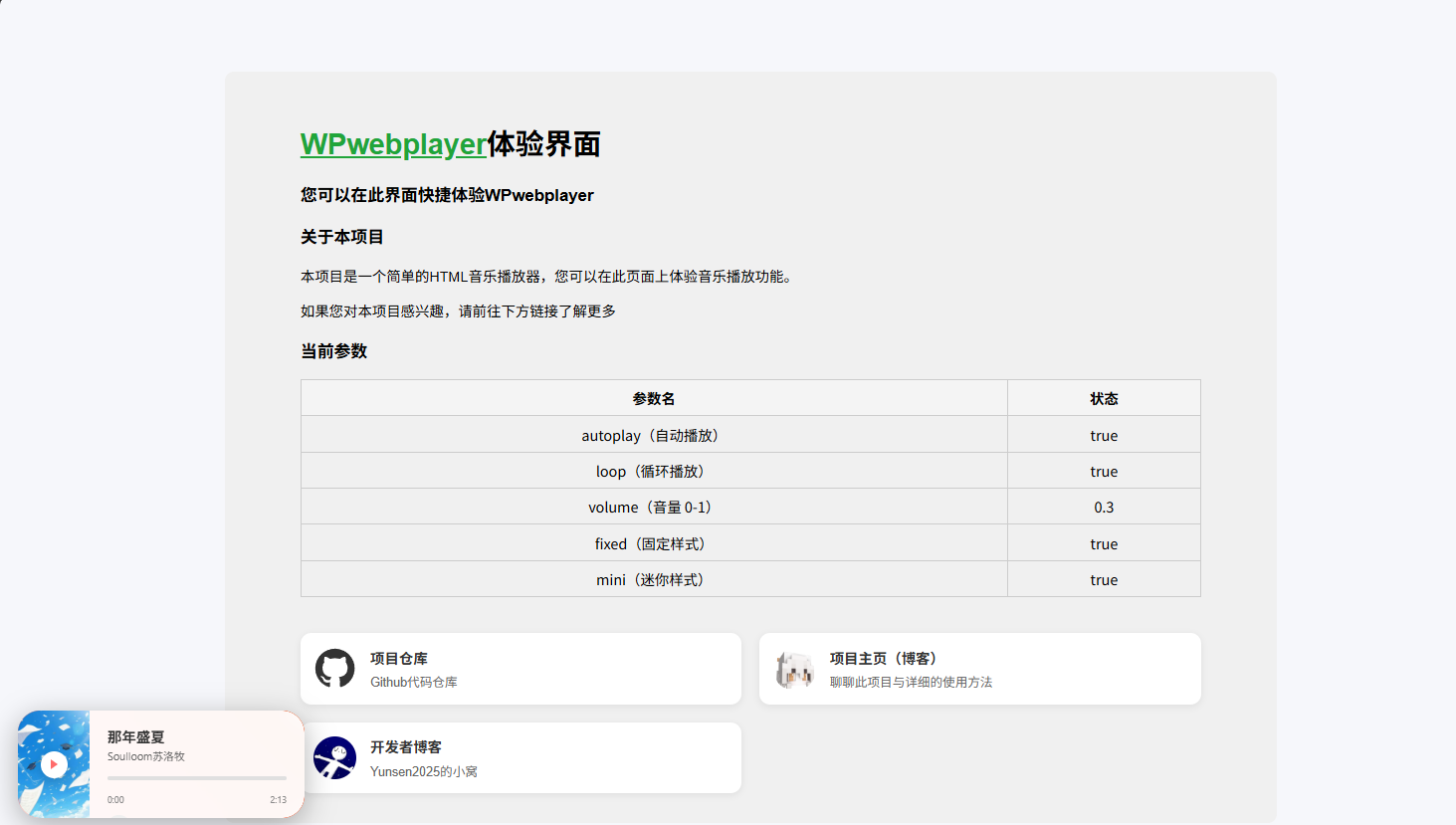The width and height of the screenshot is (1456, 825).
Task: Select the autoplay（自动播放） table cell
Action: point(653,436)
